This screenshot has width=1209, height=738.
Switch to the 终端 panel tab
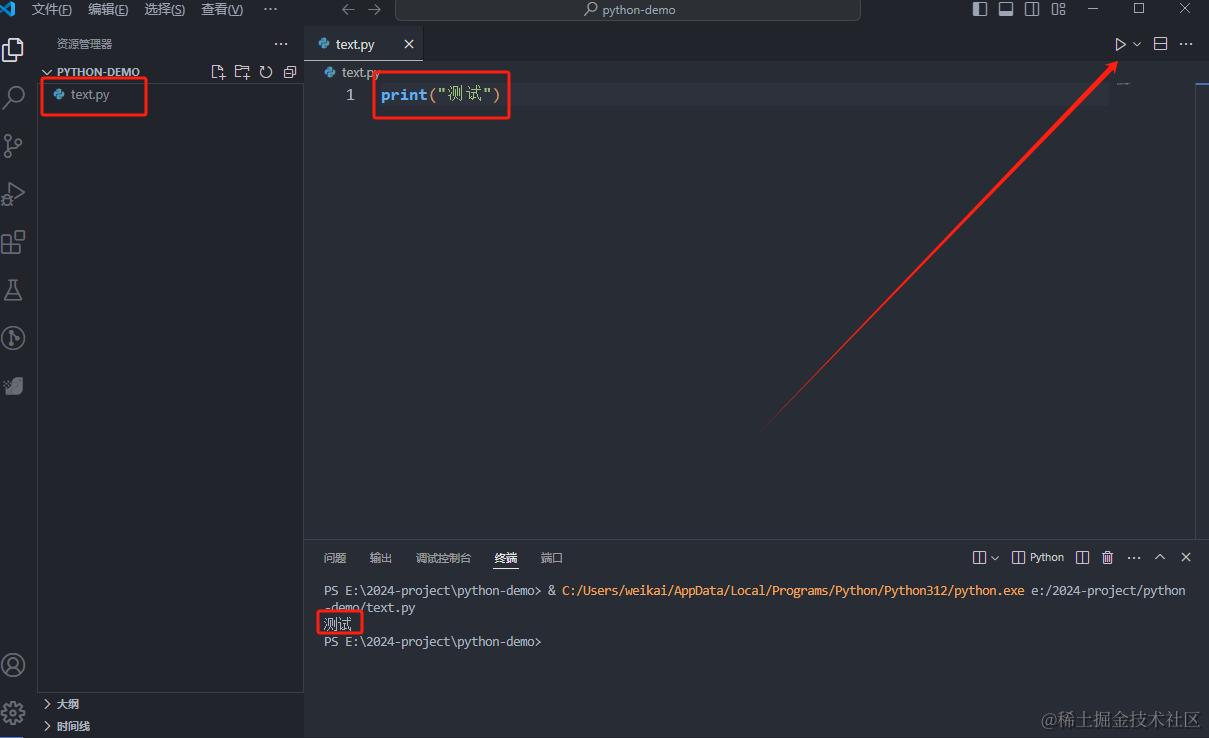click(x=506, y=558)
